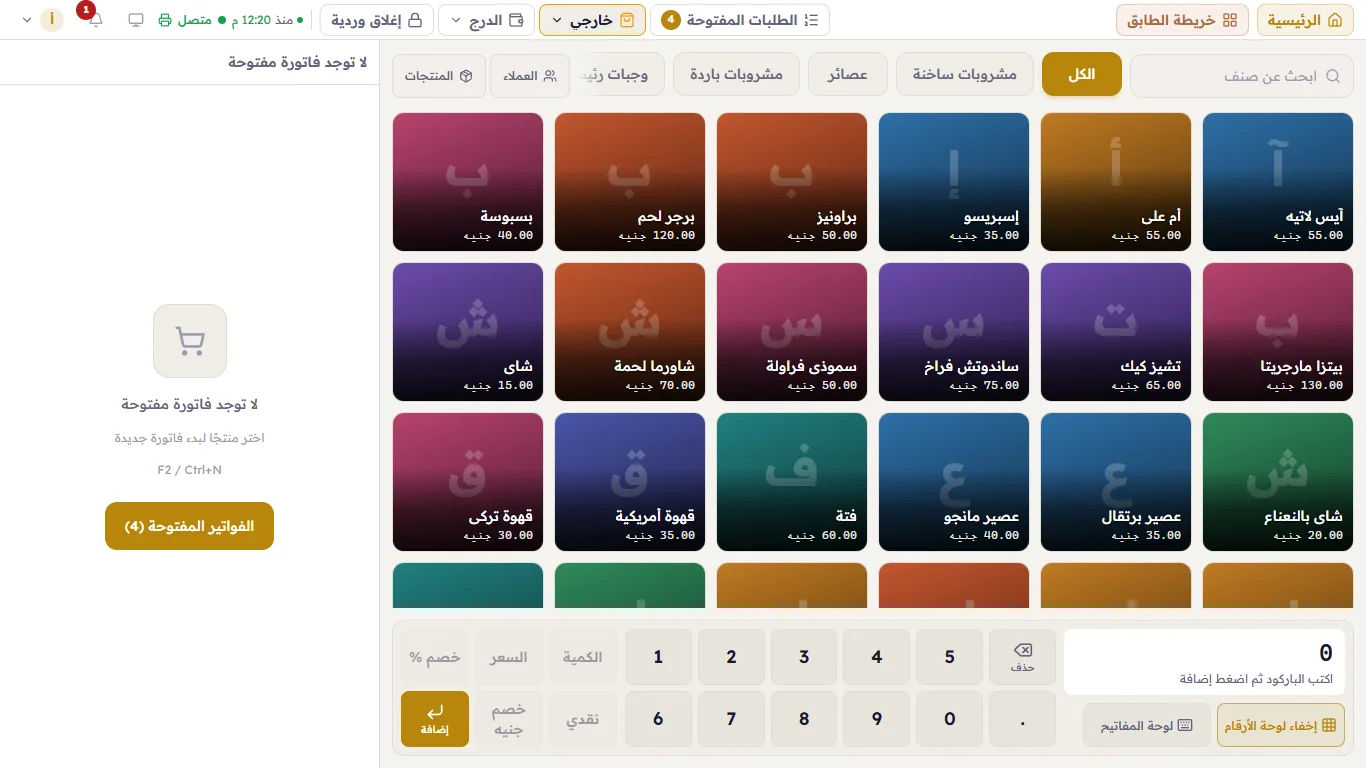Hide the number pad with إخفاء لوحة الأرقام

[1281, 725]
